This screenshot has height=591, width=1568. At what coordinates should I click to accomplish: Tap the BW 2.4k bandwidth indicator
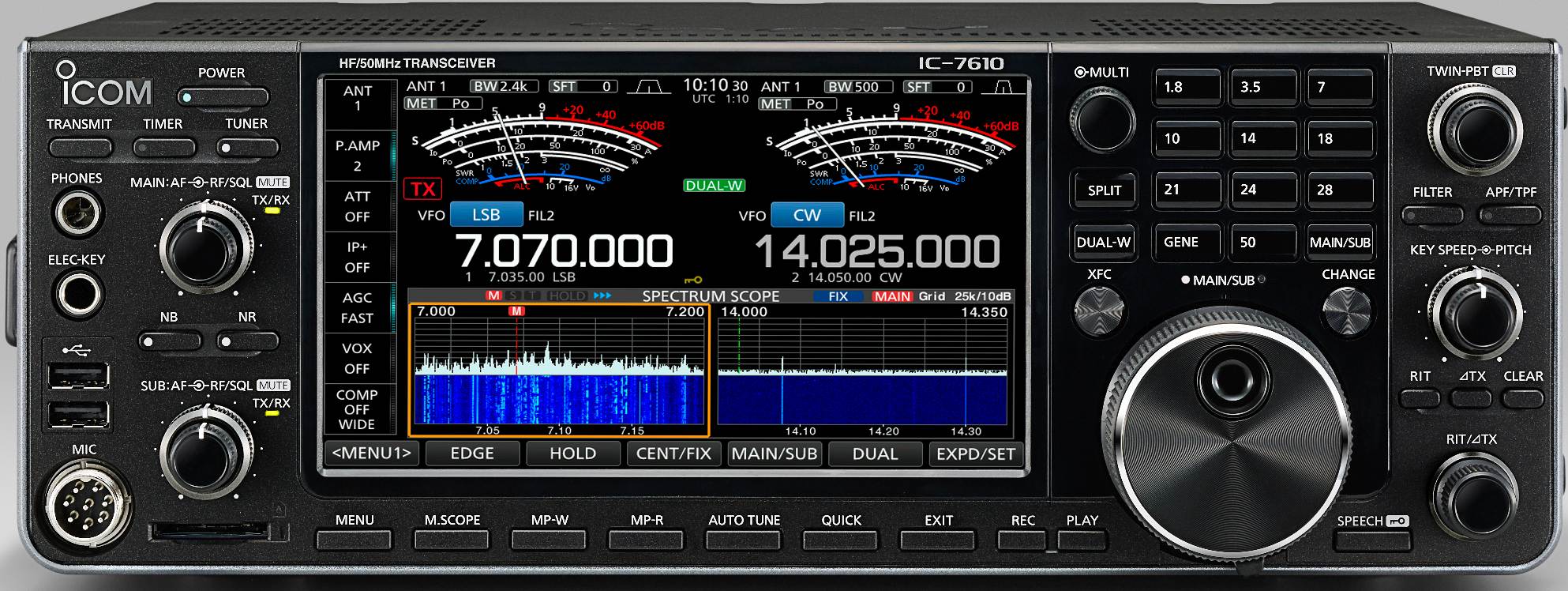click(504, 87)
